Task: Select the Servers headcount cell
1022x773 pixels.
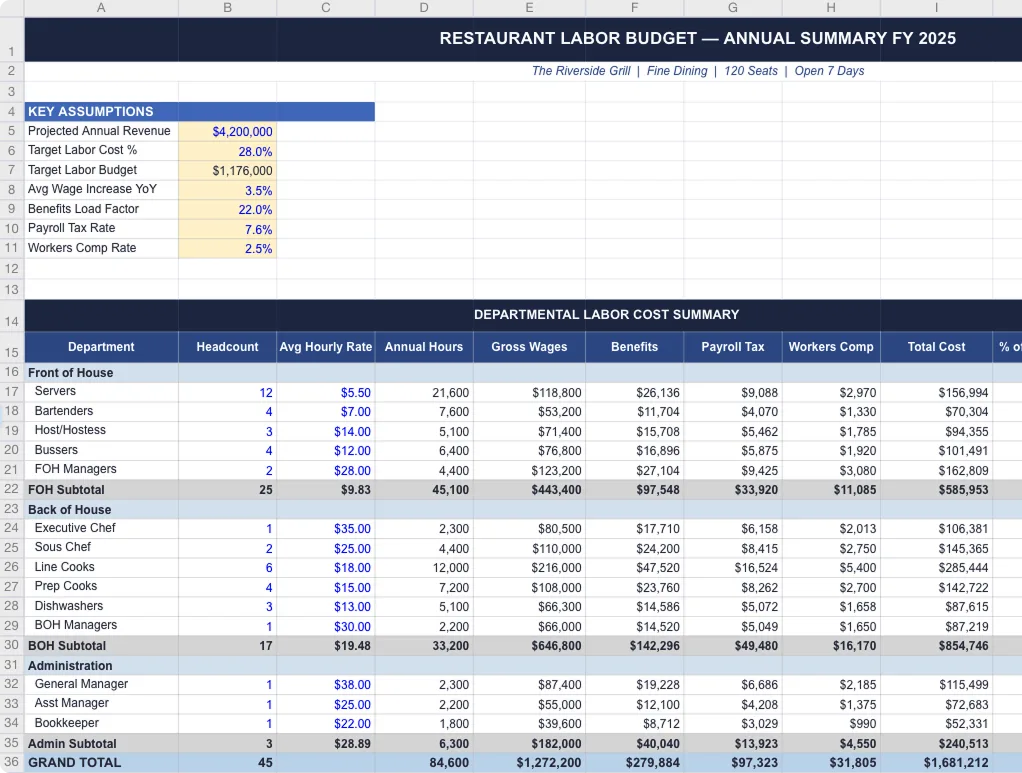Action: (228, 392)
